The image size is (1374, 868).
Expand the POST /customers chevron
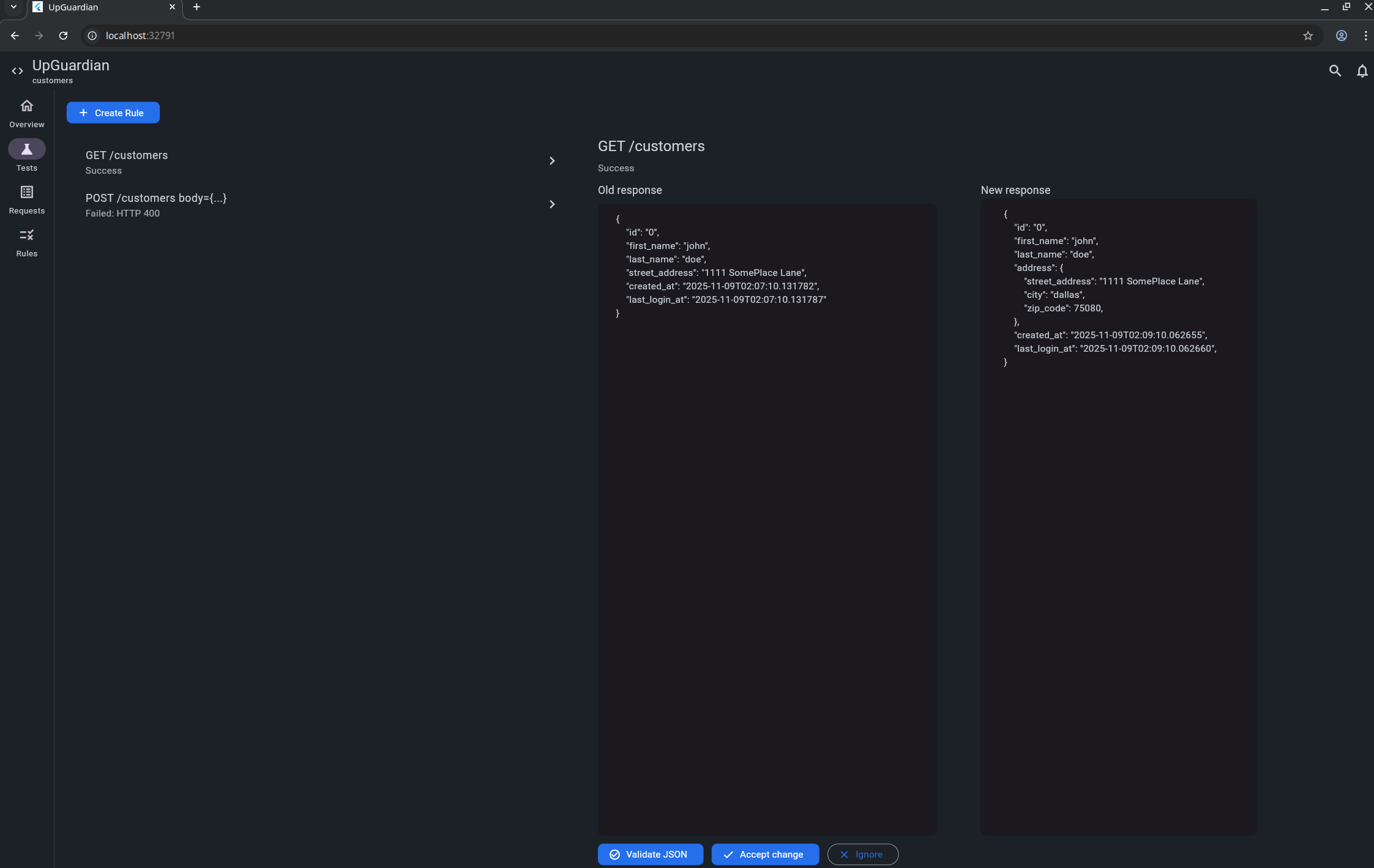tap(551, 204)
